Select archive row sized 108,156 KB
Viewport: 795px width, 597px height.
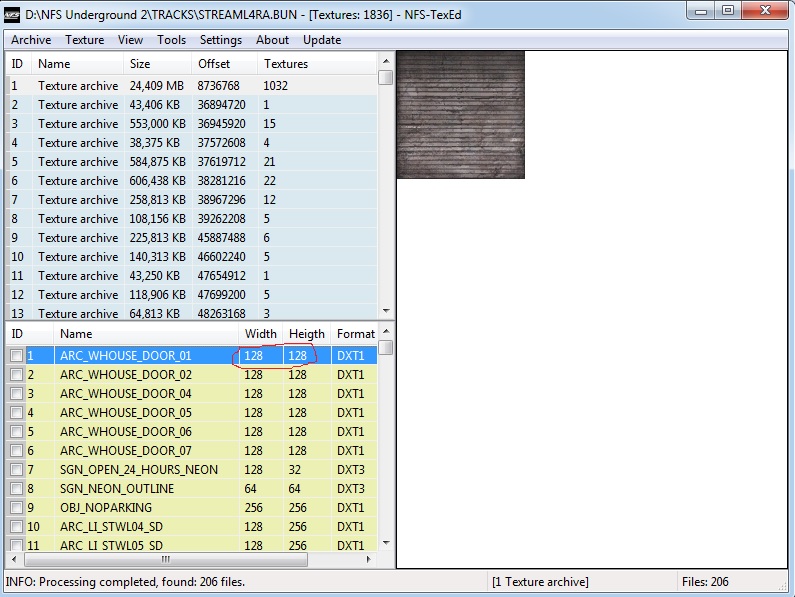(x=192, y=219)
